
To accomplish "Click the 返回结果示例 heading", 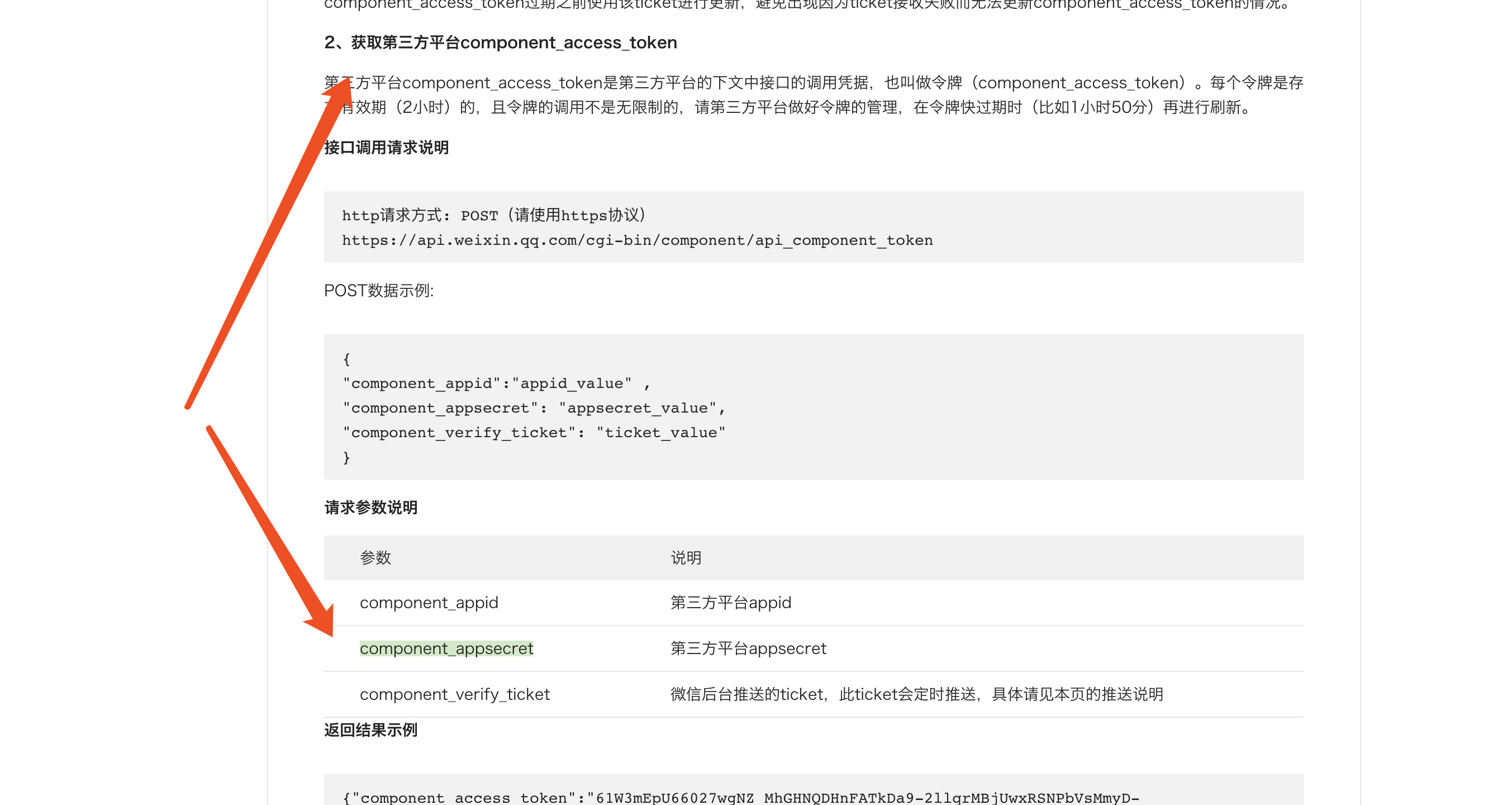I will coord(370,730).
